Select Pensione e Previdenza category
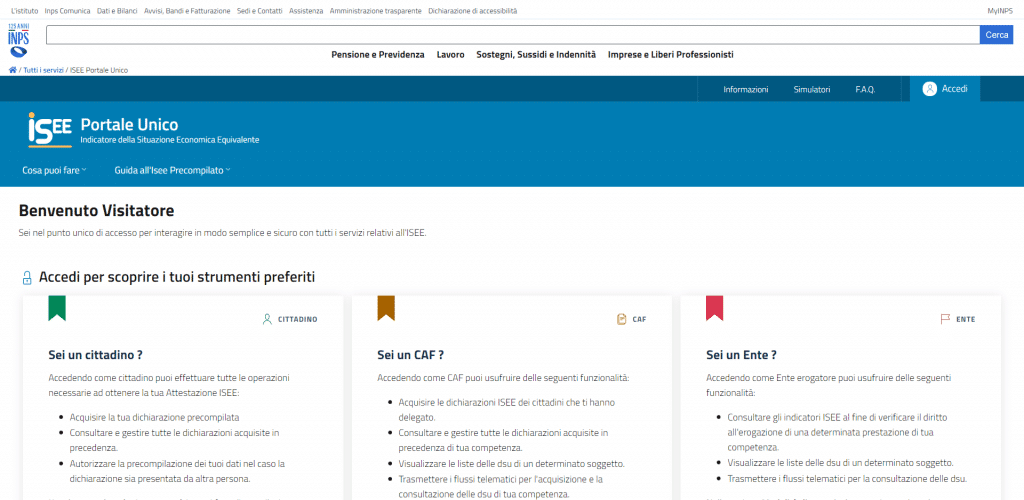This screenshot has width=1024, height=500. 378,55
